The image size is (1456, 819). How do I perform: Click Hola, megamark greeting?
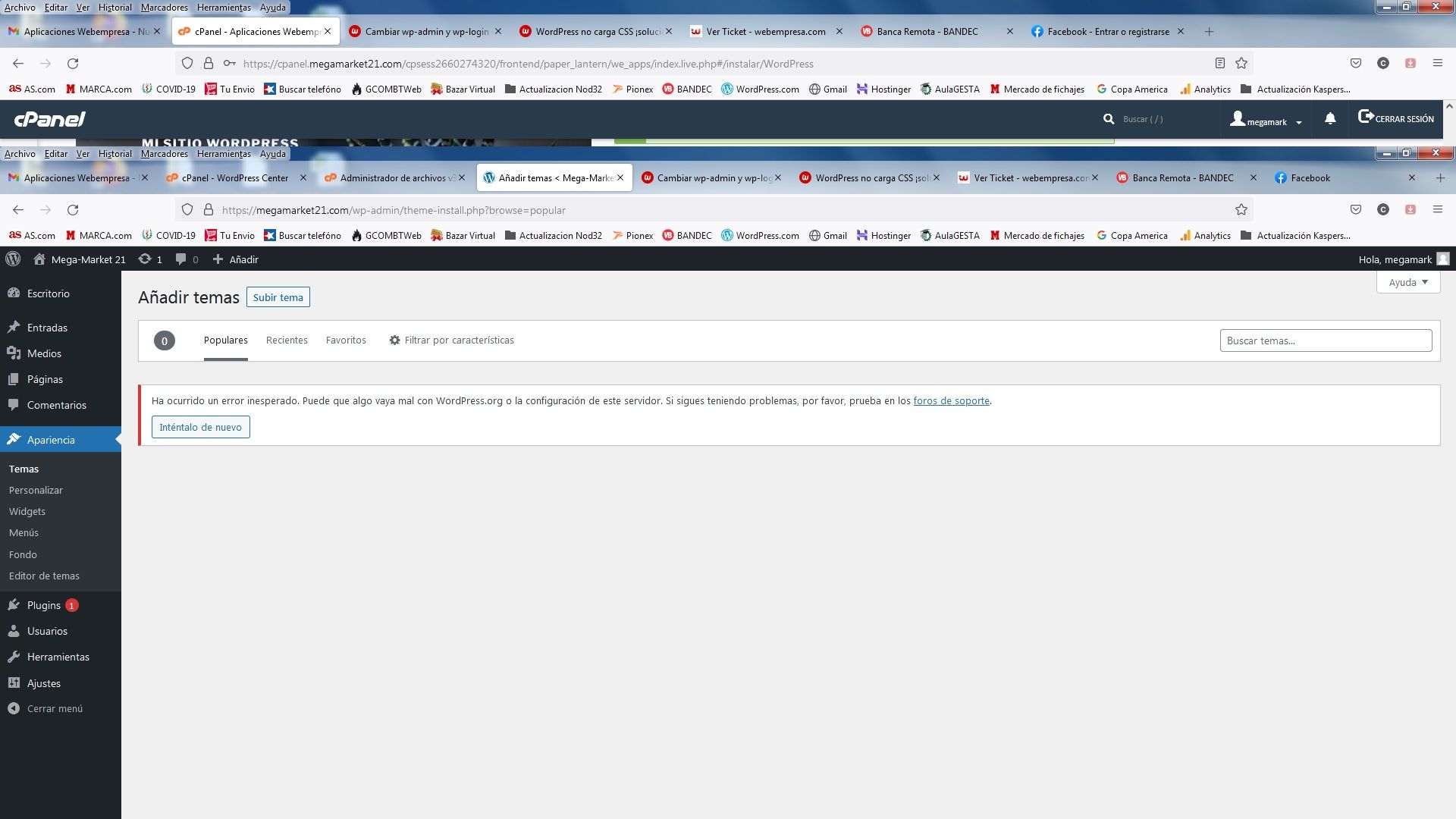[1395, 259]
